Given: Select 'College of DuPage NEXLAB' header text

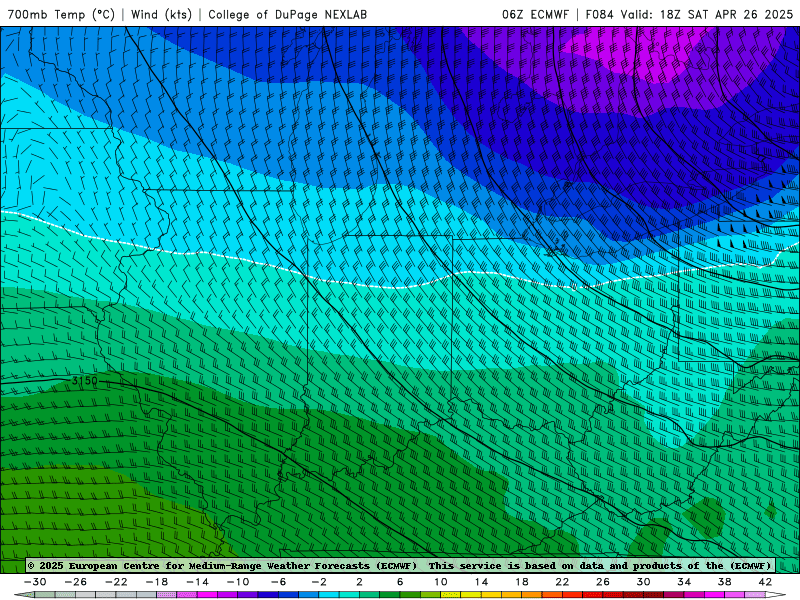Looking at the screenshot, I should tap(287, 14).
